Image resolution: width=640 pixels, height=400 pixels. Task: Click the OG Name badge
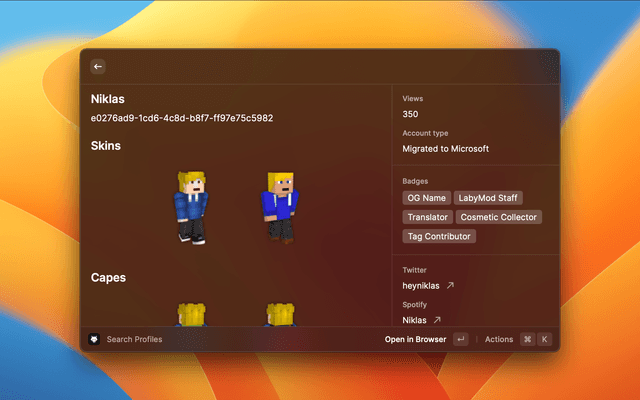(426, 198)
